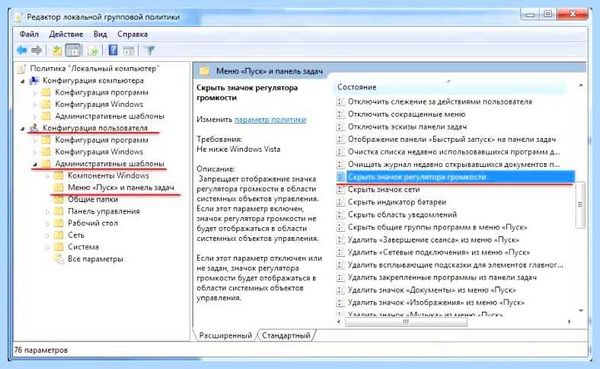600x369 pixels.
Task: Click the scroll-right arrow of policy list
Action: (569, 322)
